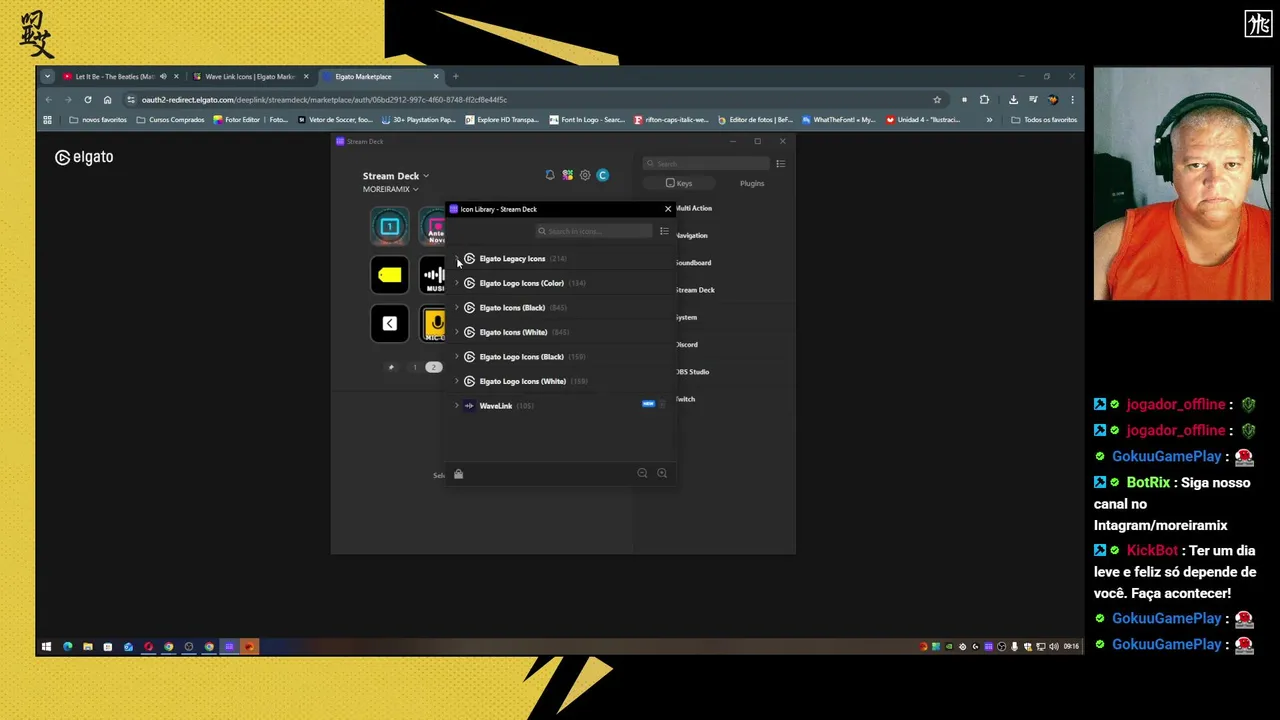Image resolution: width=1280 pixels, height=720 pixels.
Task: Click the actions search field in Stream Deck
Action: (x=706, y=164)
